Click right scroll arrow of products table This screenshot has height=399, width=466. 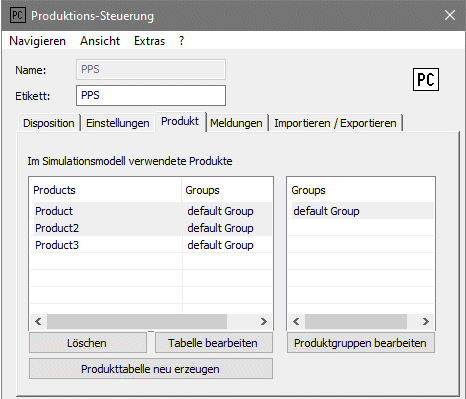coord(264,321)
